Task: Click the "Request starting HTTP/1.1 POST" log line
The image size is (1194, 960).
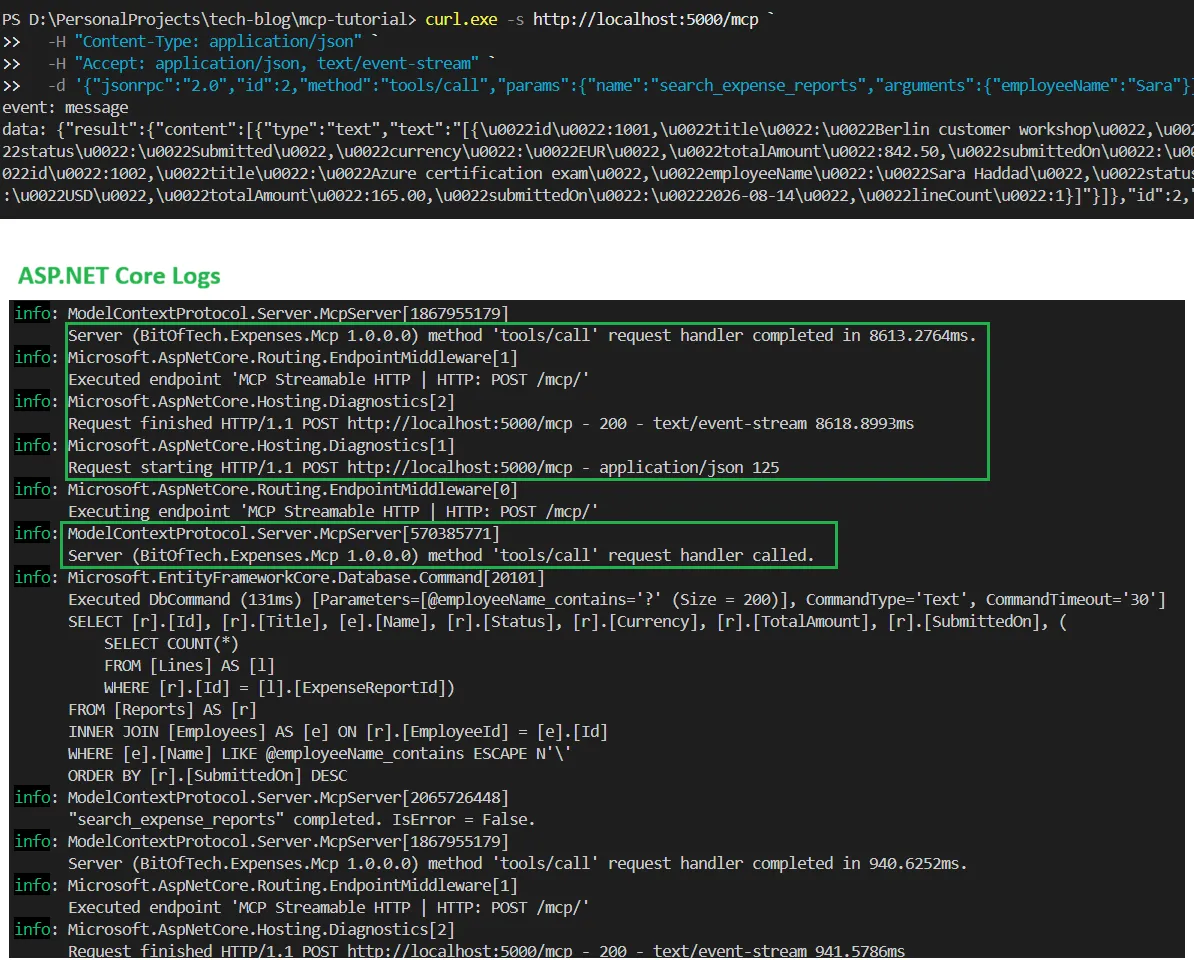Action: pos(423,467)
